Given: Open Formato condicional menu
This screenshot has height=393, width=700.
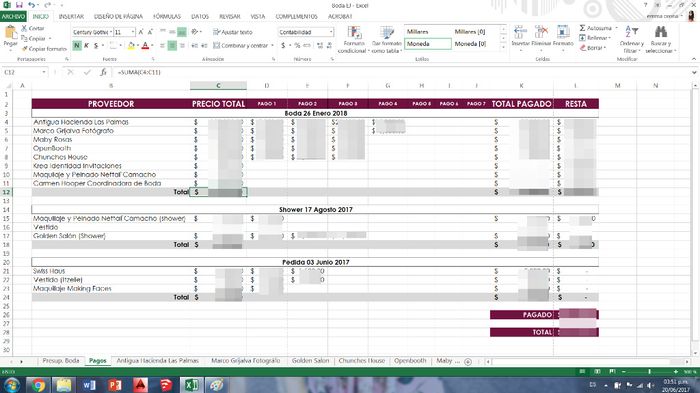Looking at the screenshot, I should click(354, 40).
